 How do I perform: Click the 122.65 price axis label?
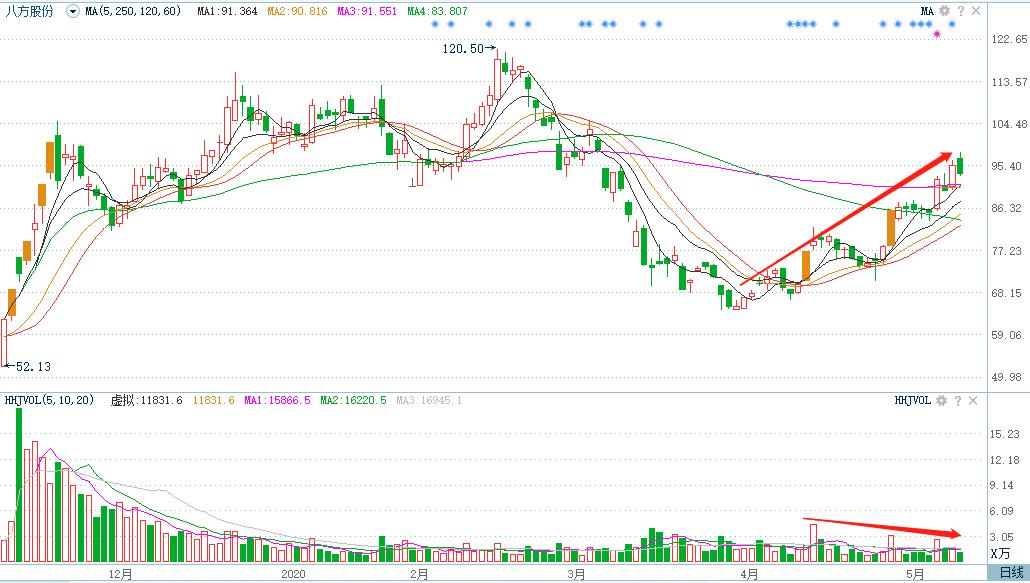[1009, 39]
